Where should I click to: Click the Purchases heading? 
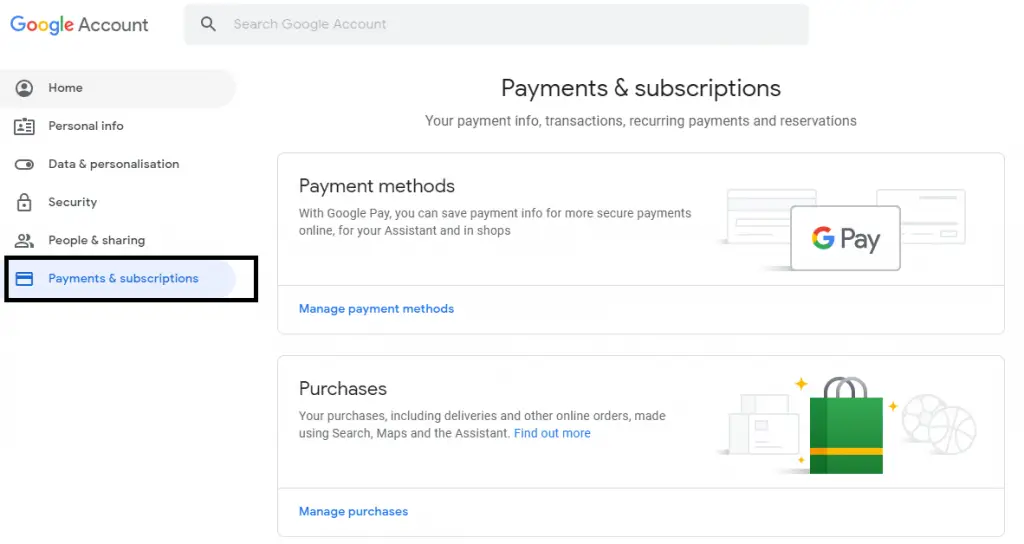coord(343,389)
